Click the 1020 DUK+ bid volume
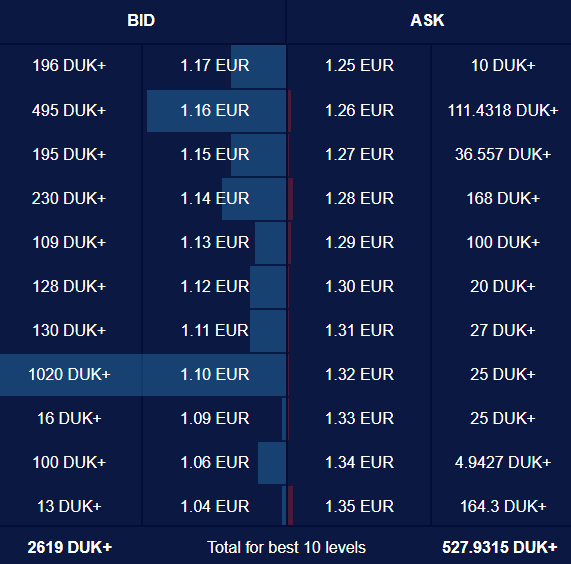The width and height of the screenshot is (571, 564). [x=69, y=374]
